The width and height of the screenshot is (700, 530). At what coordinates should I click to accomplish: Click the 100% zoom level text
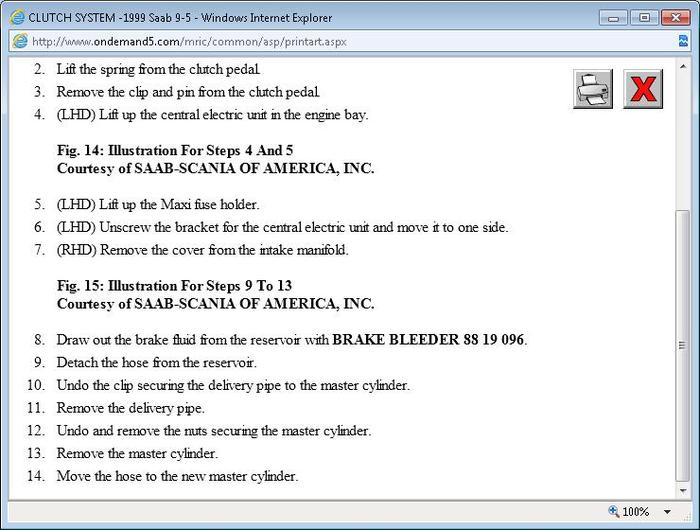click(636, 512)
